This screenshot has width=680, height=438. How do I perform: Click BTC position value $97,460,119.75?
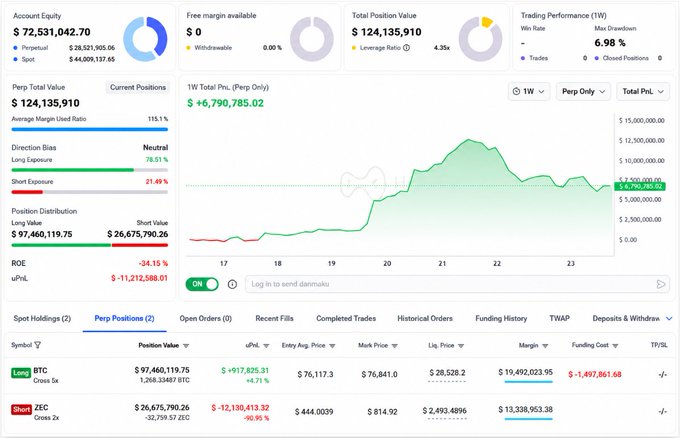[x=162, y=370]
